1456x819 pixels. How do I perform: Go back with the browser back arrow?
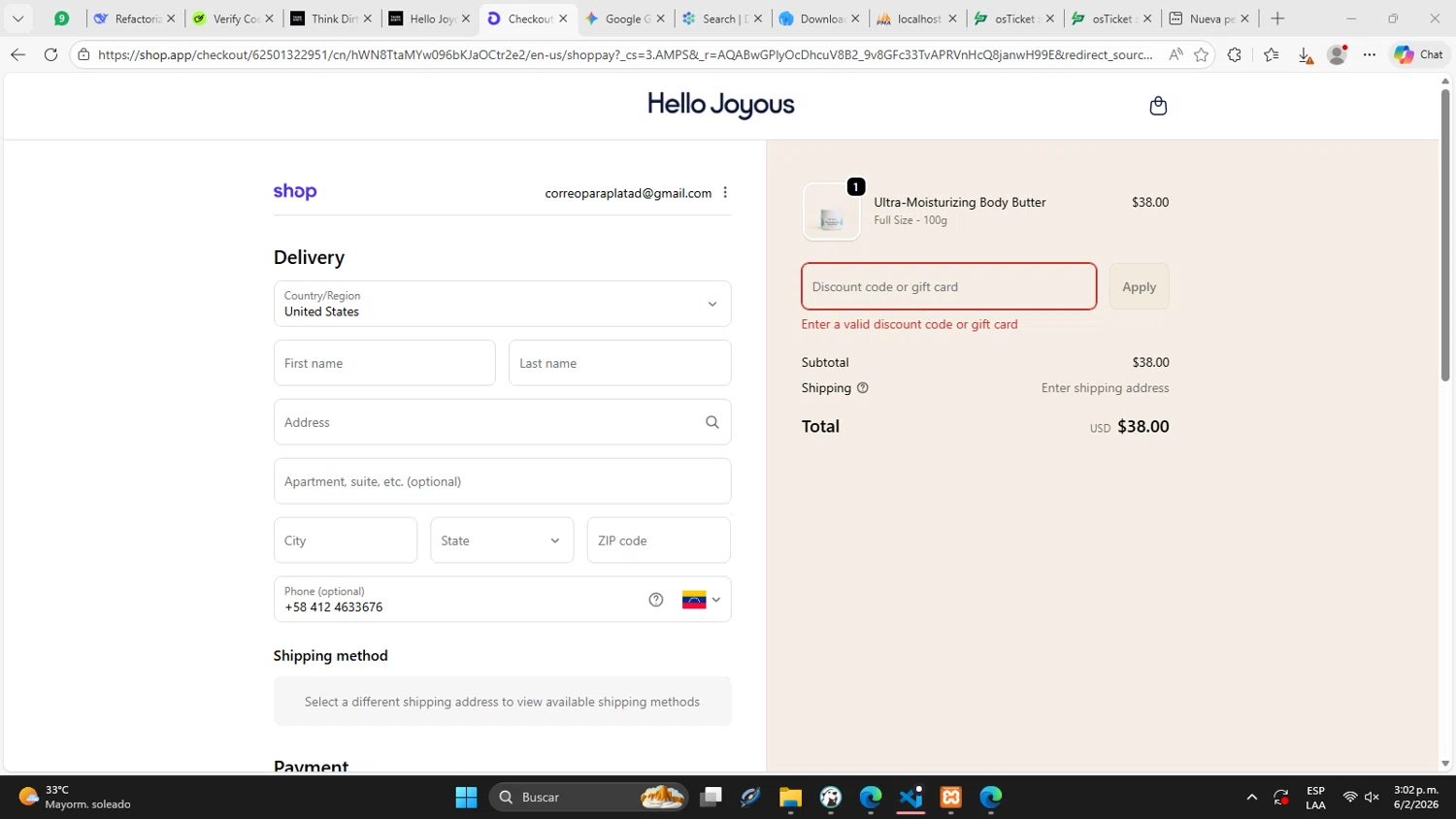pos(17,54)
